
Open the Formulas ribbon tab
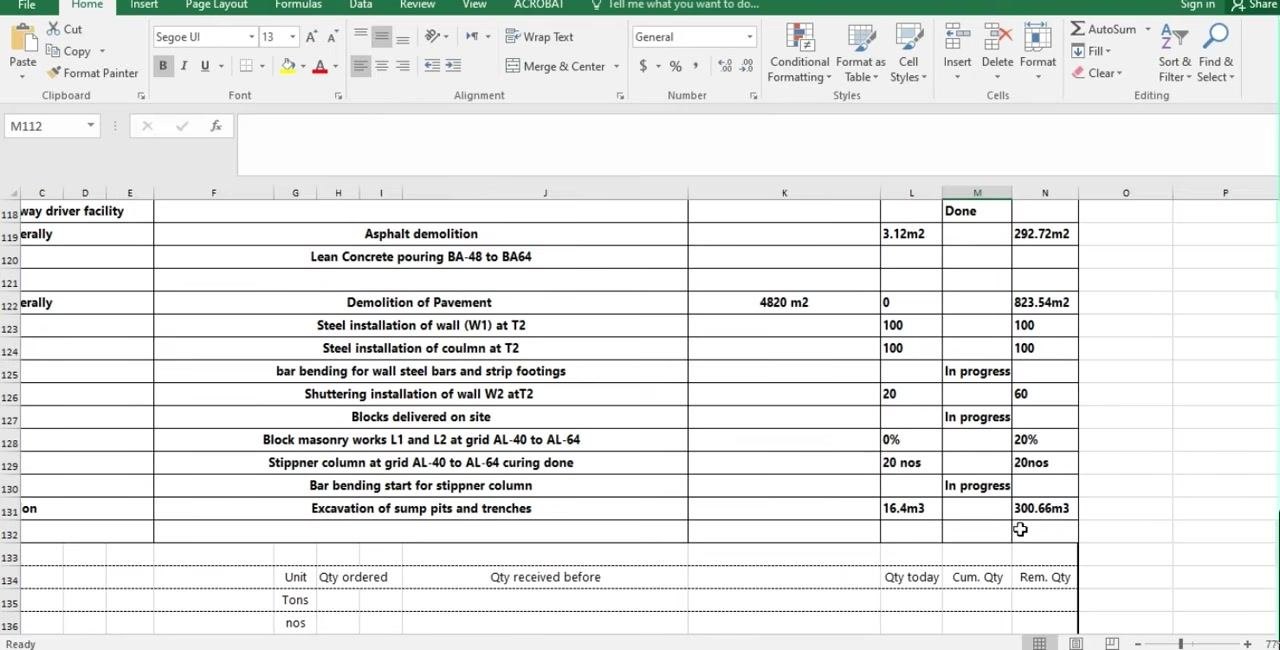coord(298,5)
